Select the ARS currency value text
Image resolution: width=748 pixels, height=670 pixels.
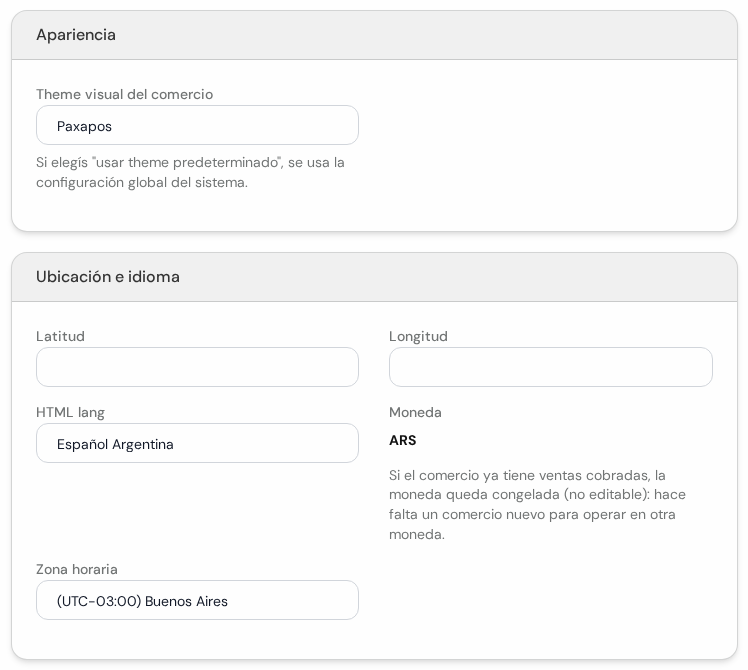click(x=403, y=440)
